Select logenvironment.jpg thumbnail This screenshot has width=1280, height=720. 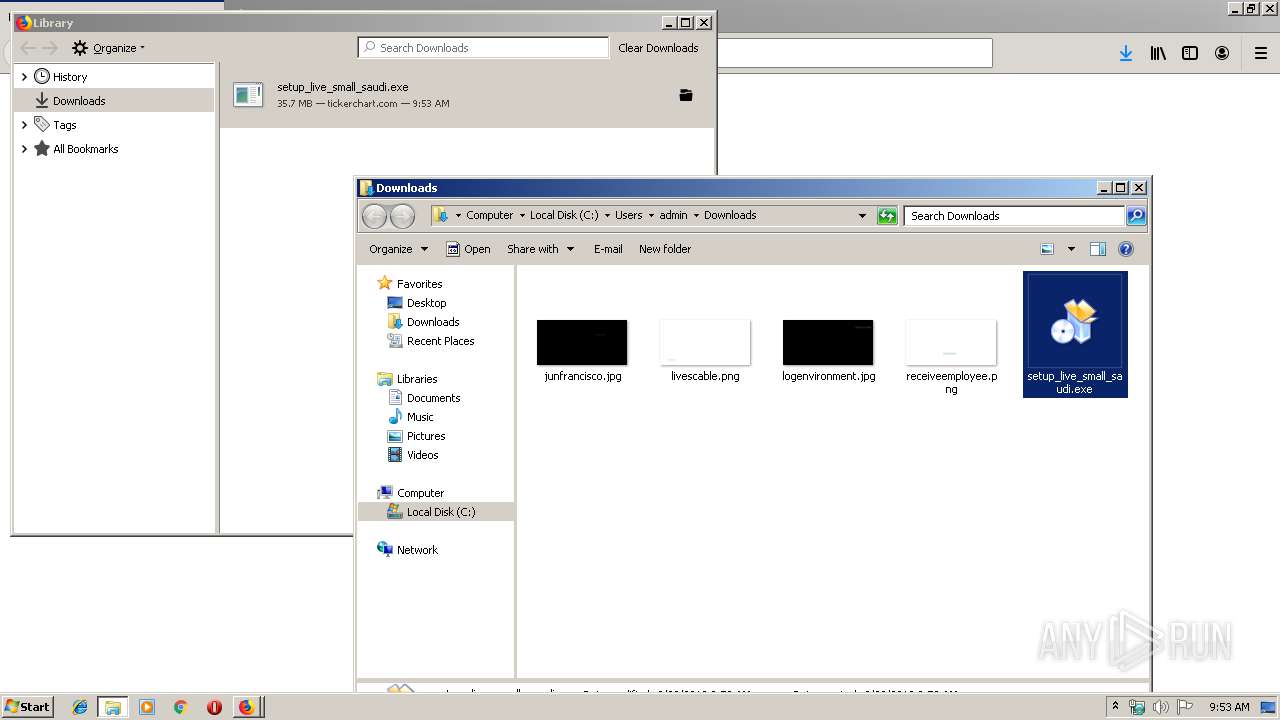click(828, 343)
